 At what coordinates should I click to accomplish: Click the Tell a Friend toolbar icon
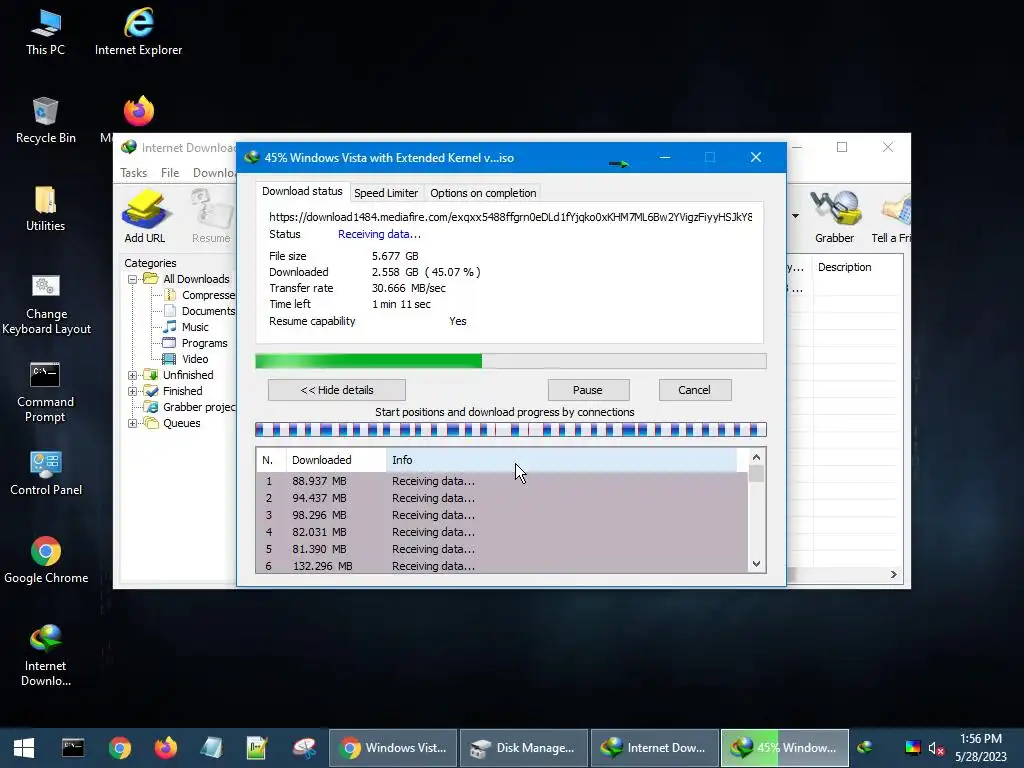pos(891,216)
